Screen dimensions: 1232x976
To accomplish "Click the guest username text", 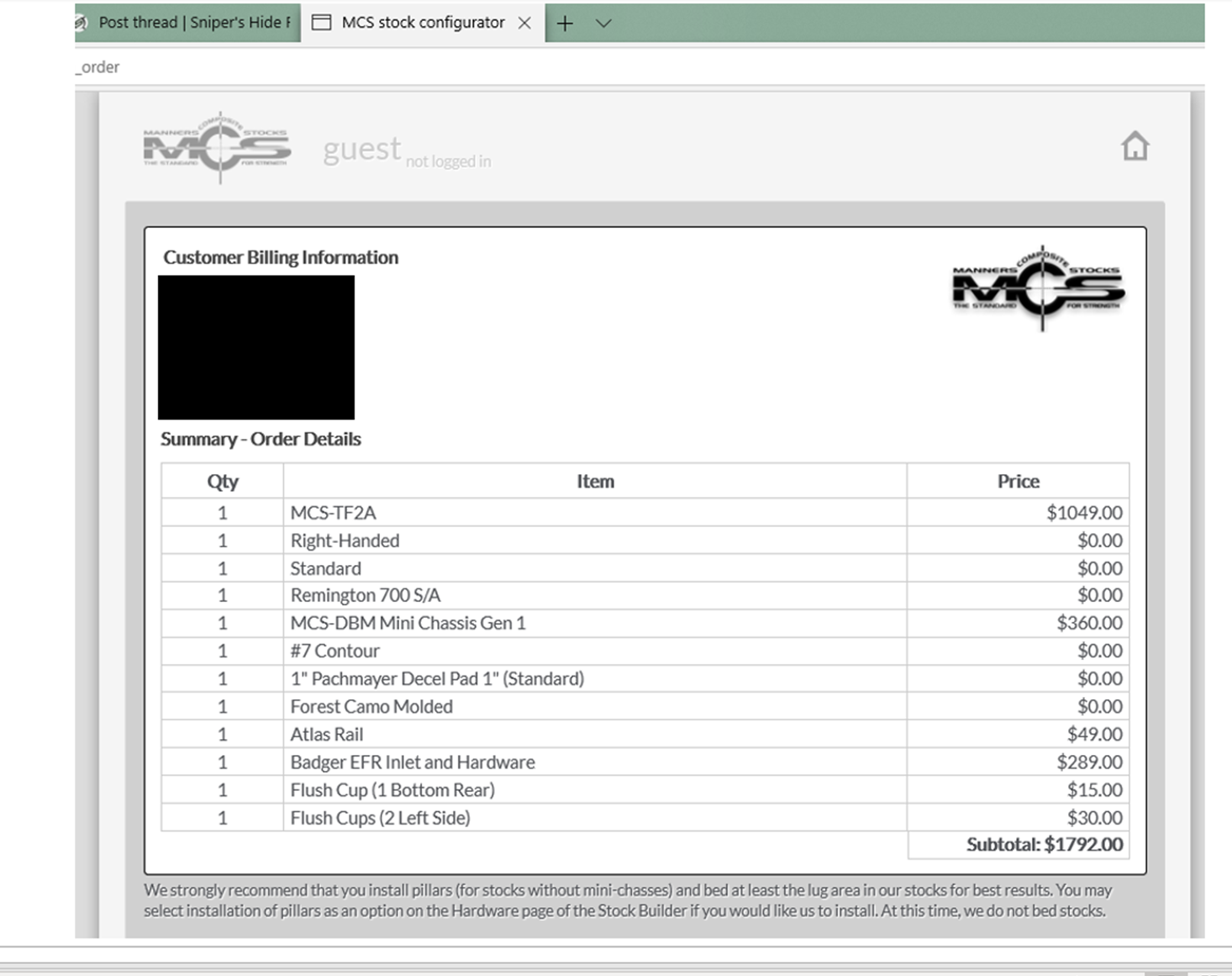I will point(362,150).
